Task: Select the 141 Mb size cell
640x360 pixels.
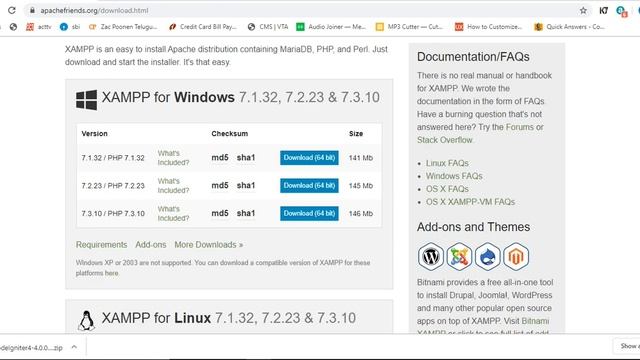Action: coord(361,158)
